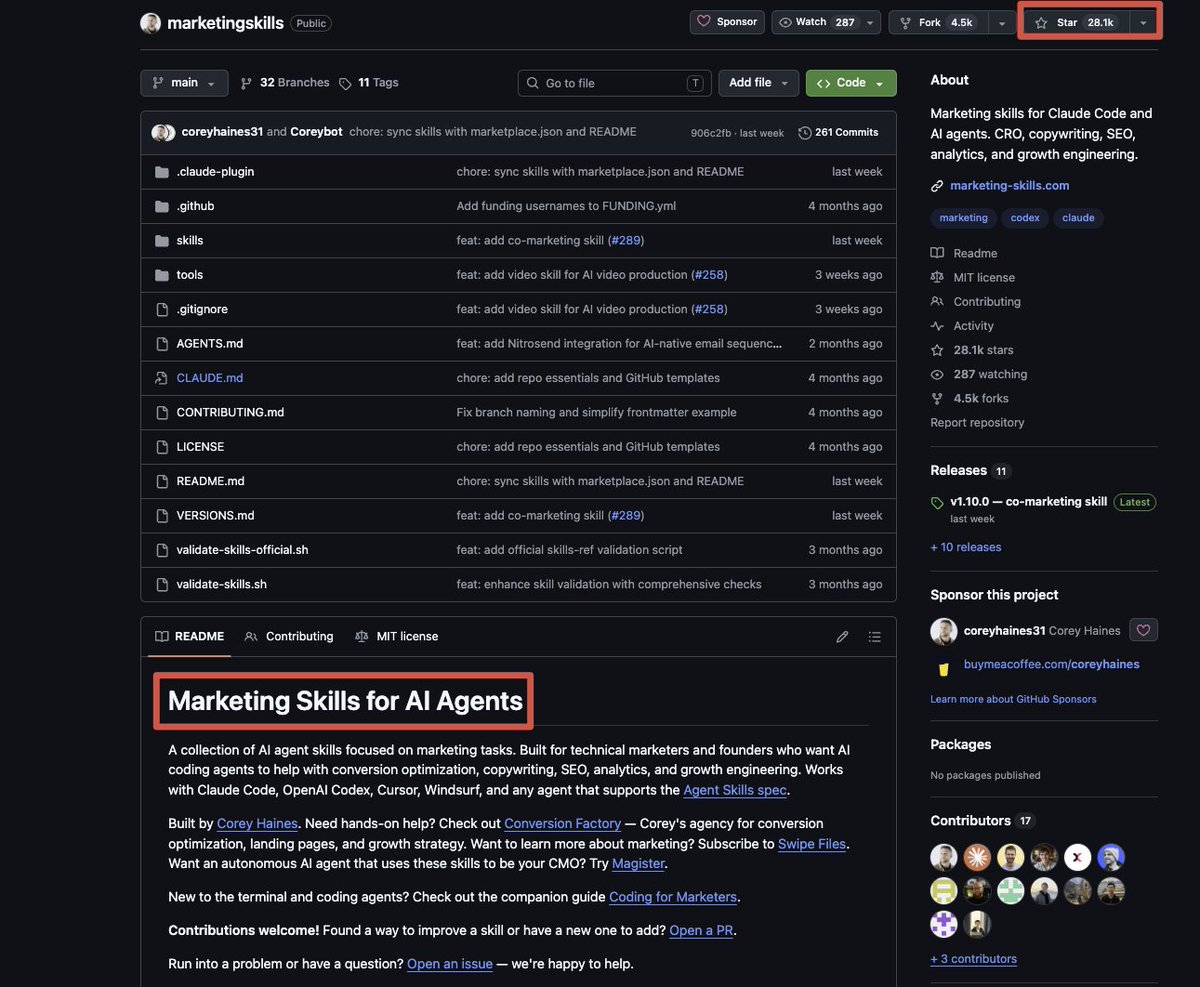Open the tools folder
The width and height of the screenshot is (1200, 987).
[190, 275]
